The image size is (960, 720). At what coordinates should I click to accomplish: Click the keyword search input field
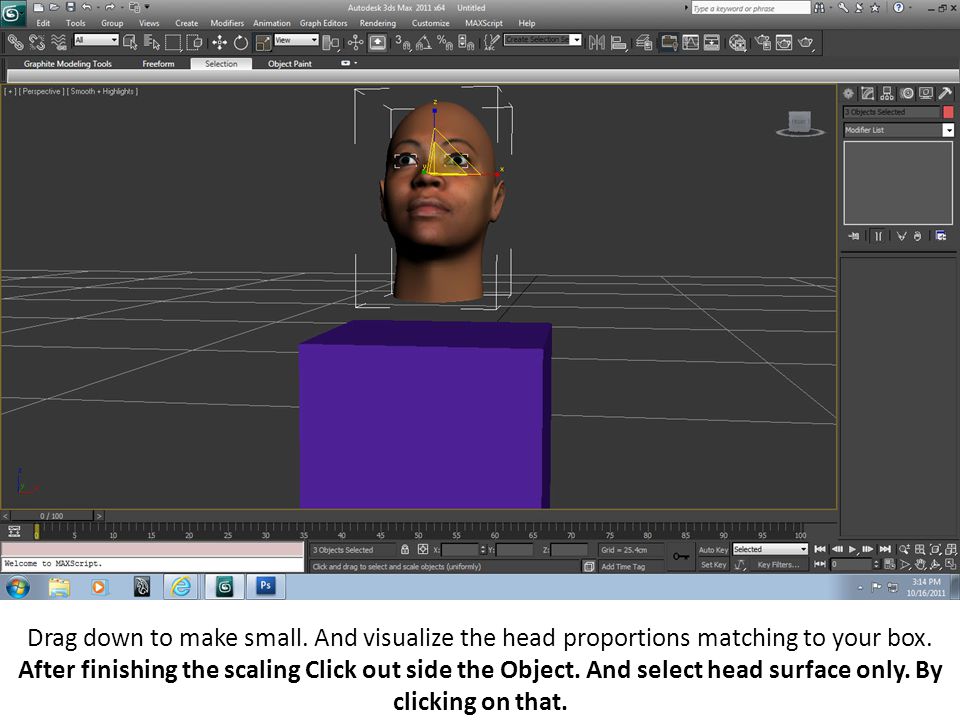click(751, 8)
